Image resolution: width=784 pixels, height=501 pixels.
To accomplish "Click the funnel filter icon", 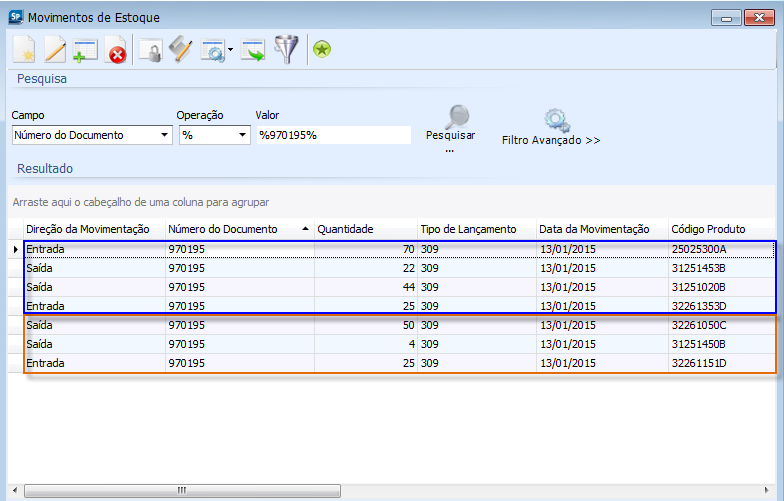I will click(287, 50).
